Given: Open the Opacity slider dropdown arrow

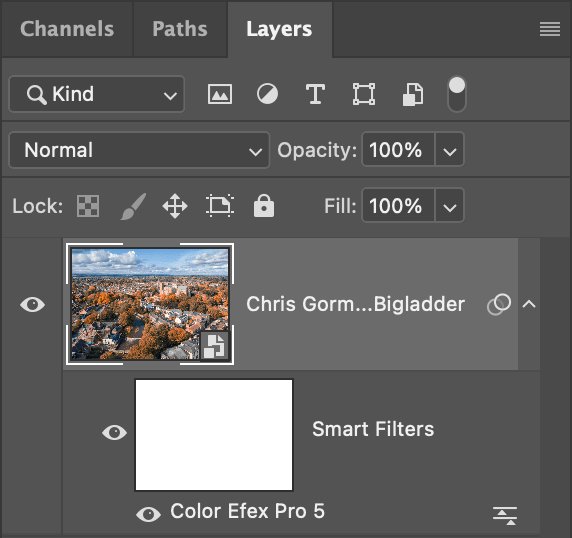Looking at the screenshot, I should point(449,150).
